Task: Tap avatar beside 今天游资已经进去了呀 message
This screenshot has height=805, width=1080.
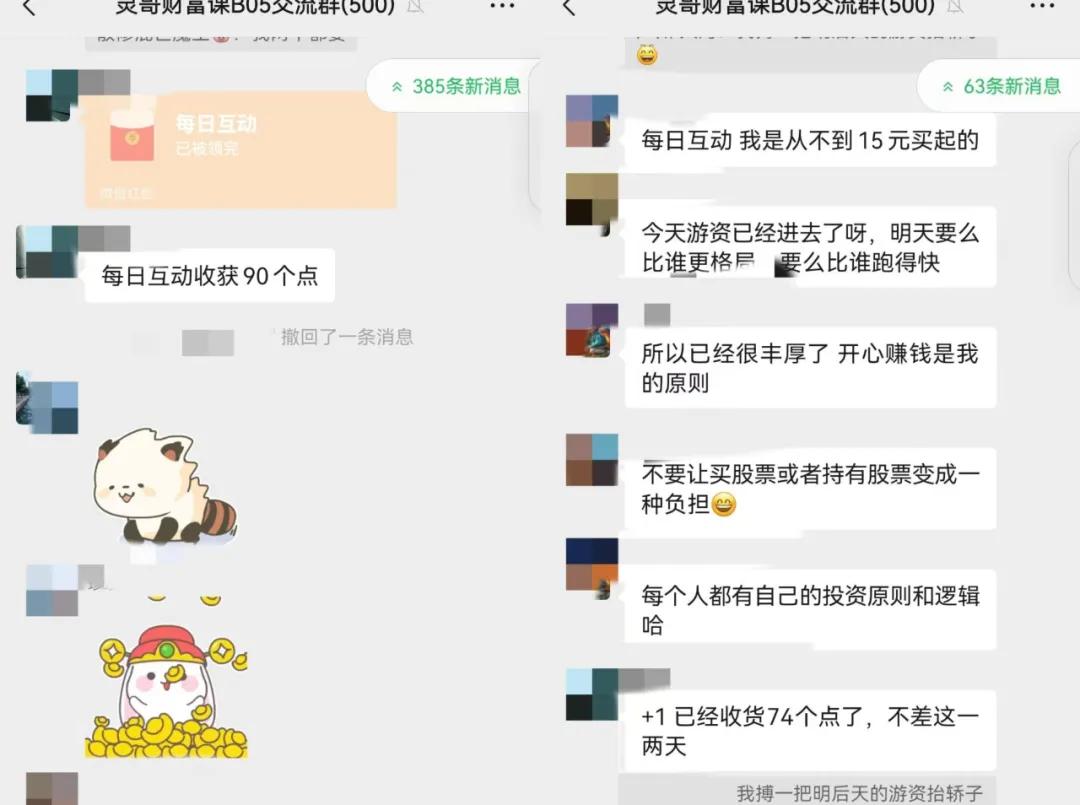Action: coord(592,199)
